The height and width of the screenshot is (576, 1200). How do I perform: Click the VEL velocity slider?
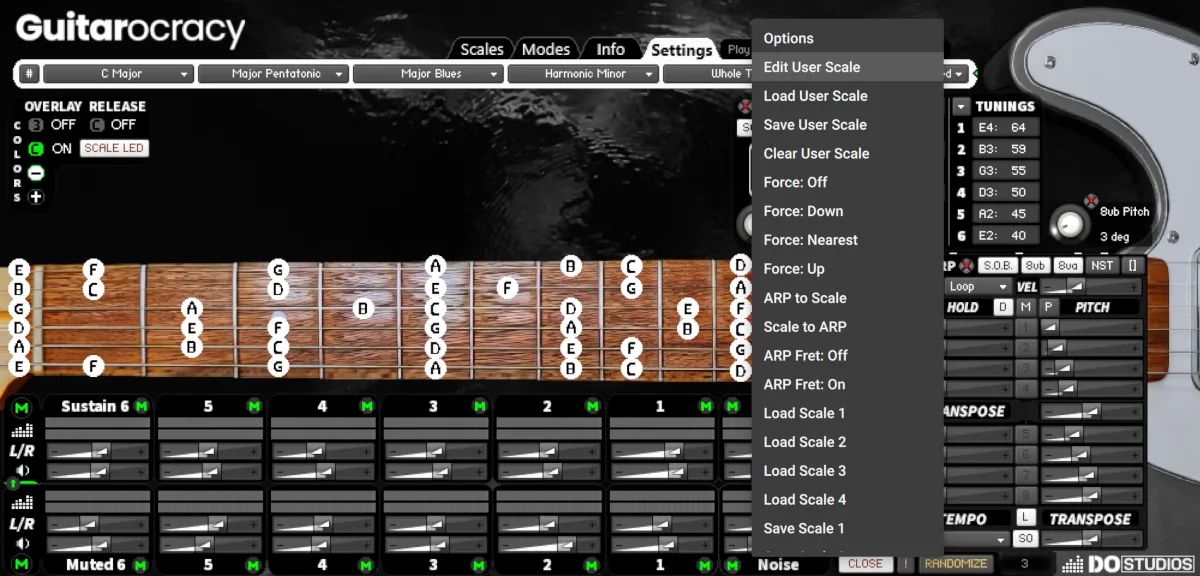click(1091, 288)
